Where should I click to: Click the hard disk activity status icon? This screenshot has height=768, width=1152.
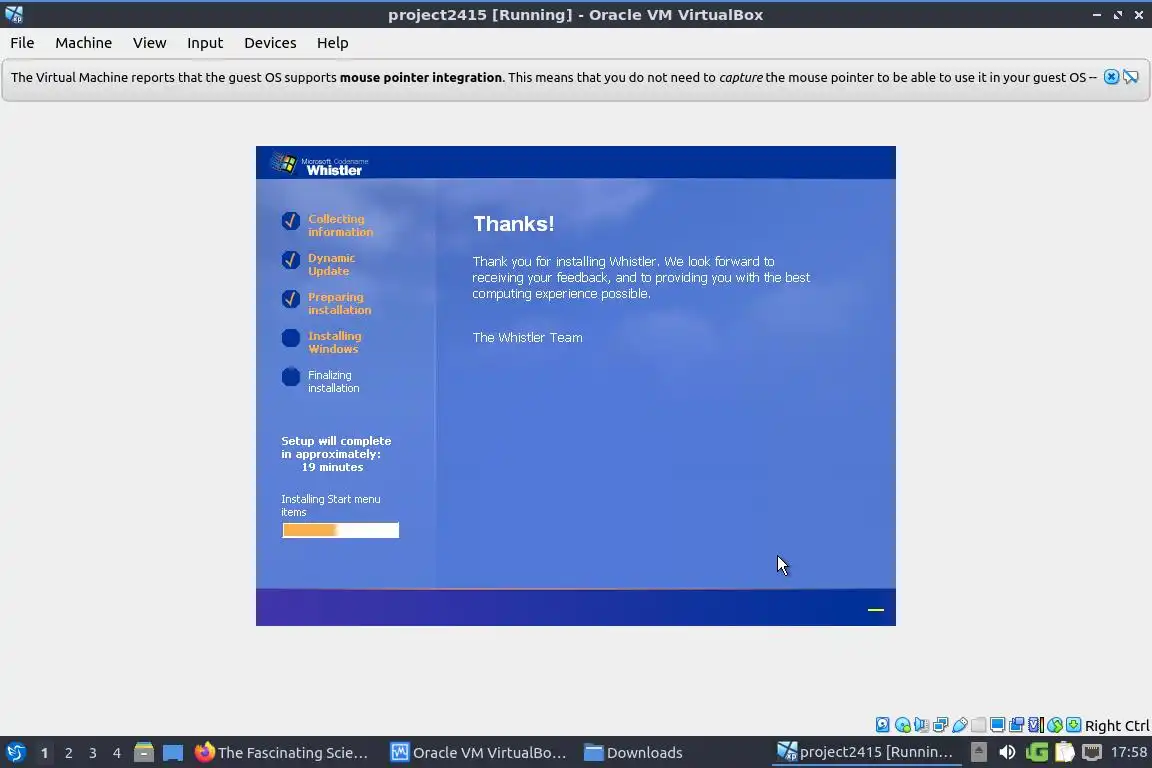coord(882,725)
